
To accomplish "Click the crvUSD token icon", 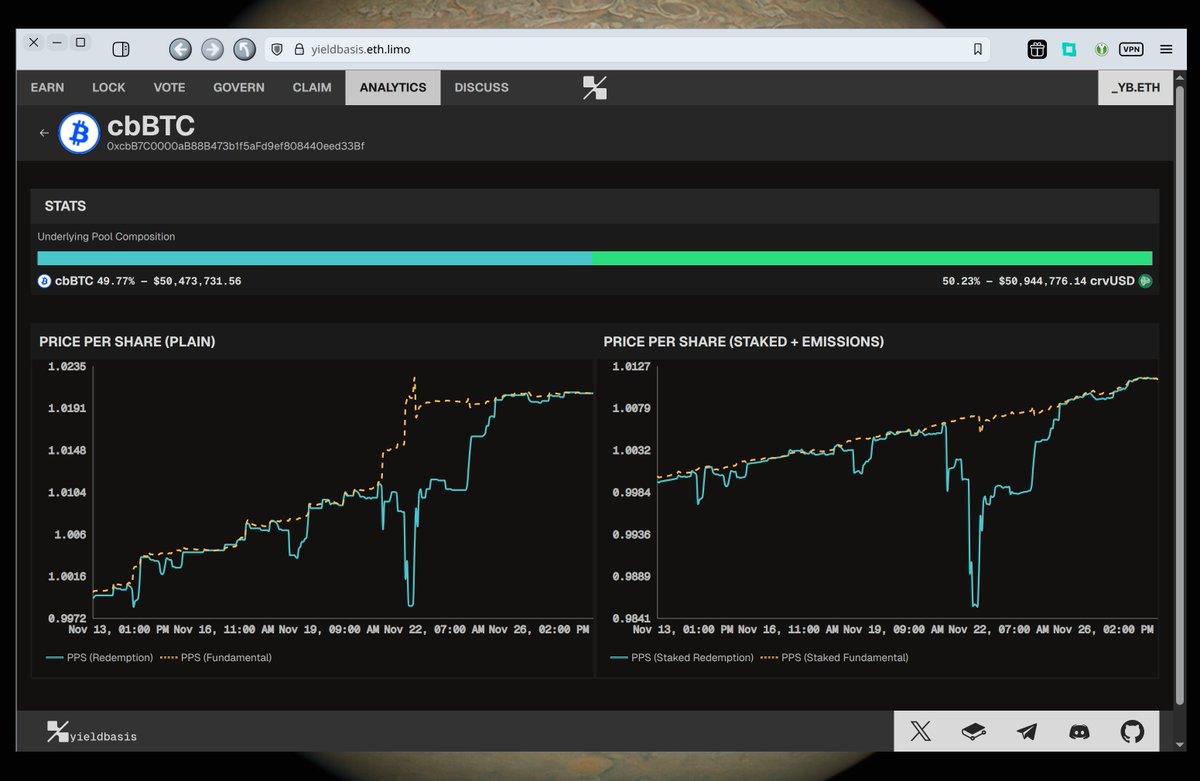I will point(1146,281).
